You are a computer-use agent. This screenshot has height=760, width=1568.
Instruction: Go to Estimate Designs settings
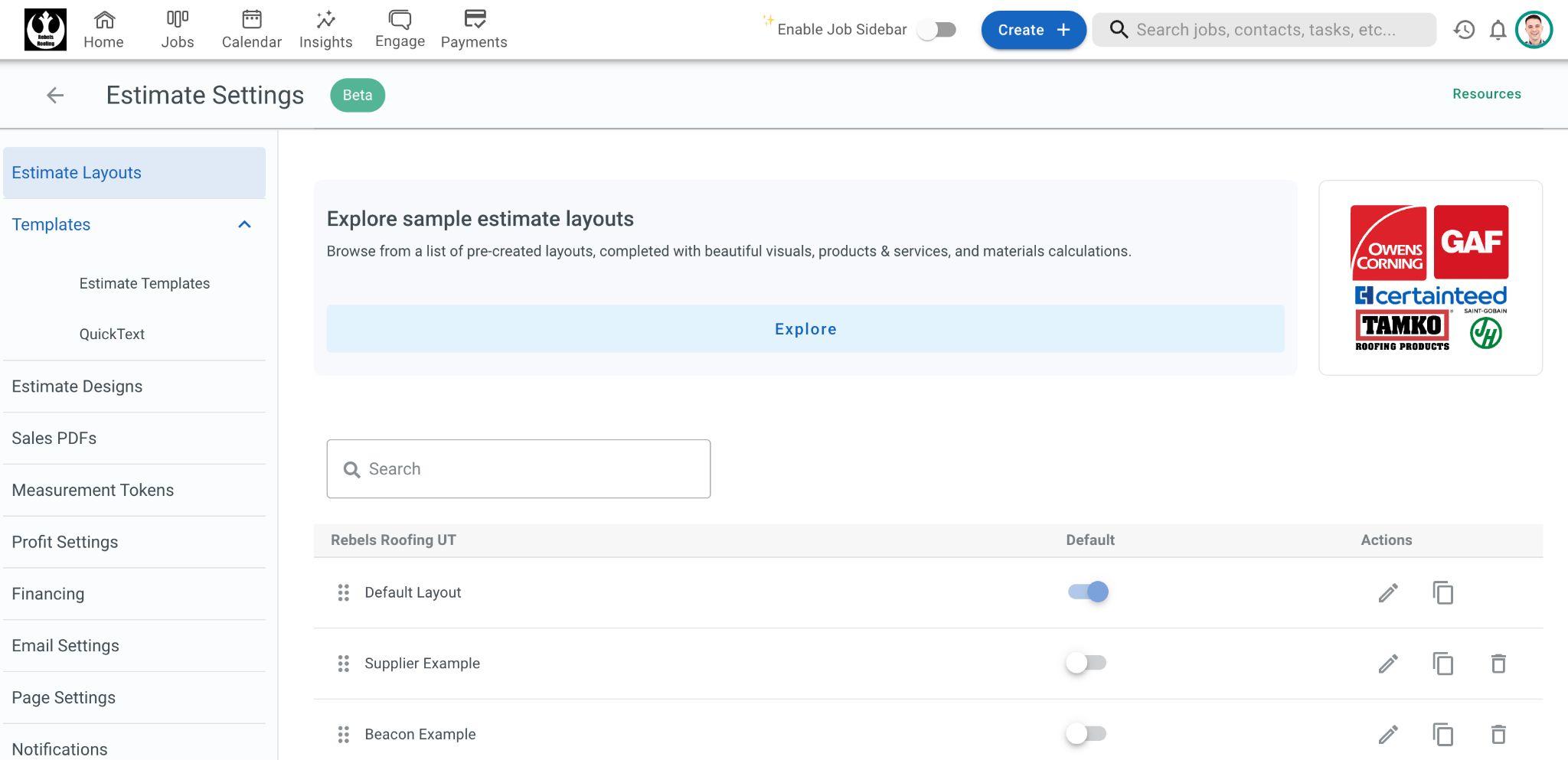77,387
